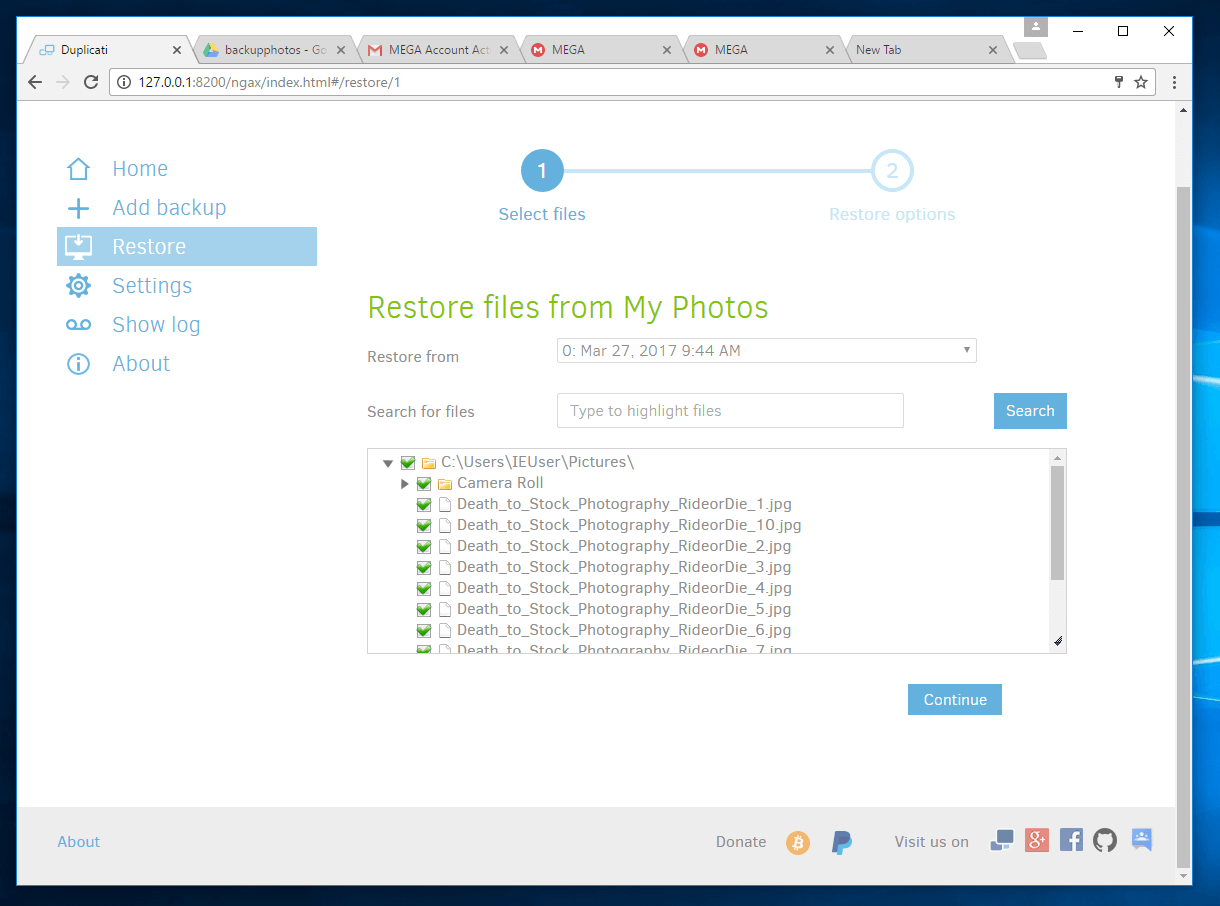Click the Home house icon in sidebar
This screenshot has width=1220, height=906.
coord(78,169)
